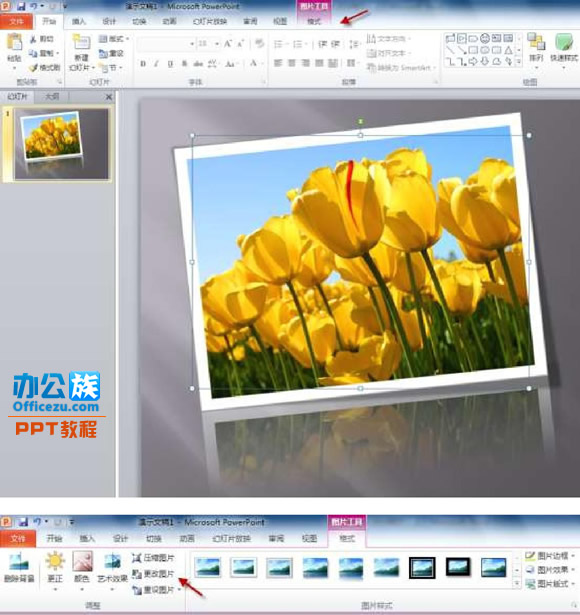Select Format Painter (格式刷) tool
Viewport: 580px width, 615px height.
[x=45, y=67]
